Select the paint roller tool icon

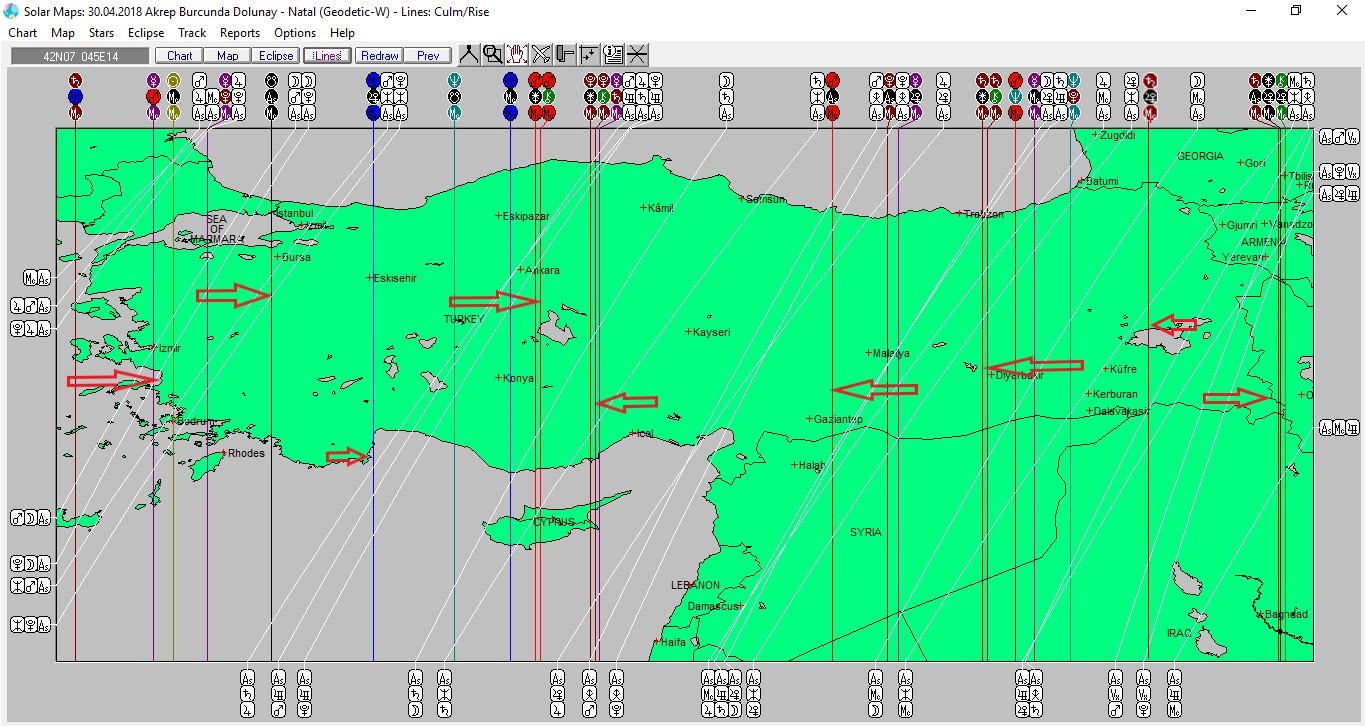point(565,55)
